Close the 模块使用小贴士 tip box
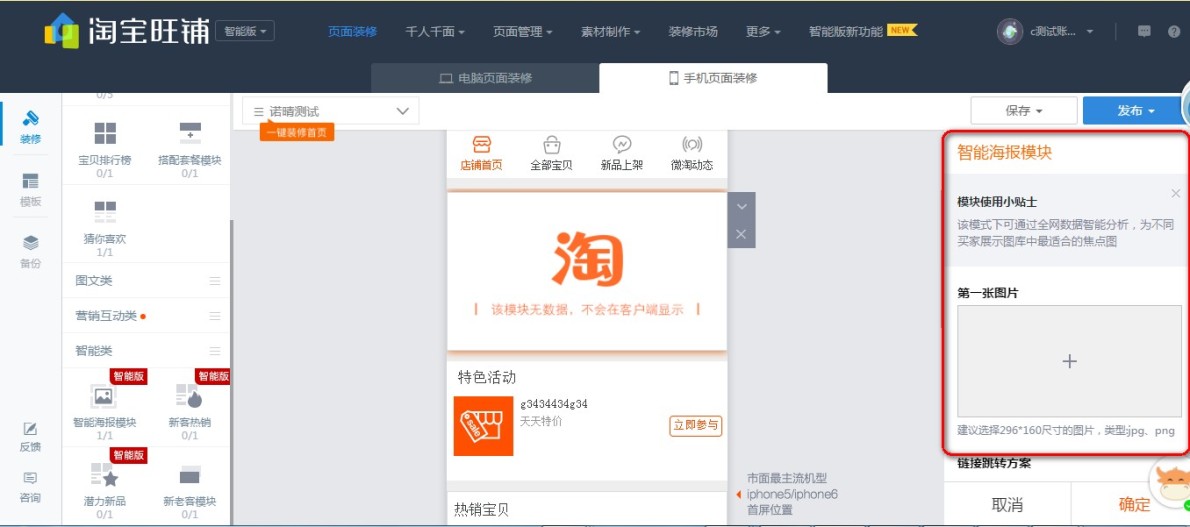The width and height of the screenshot is (1190, 527). click(1175, 193)
